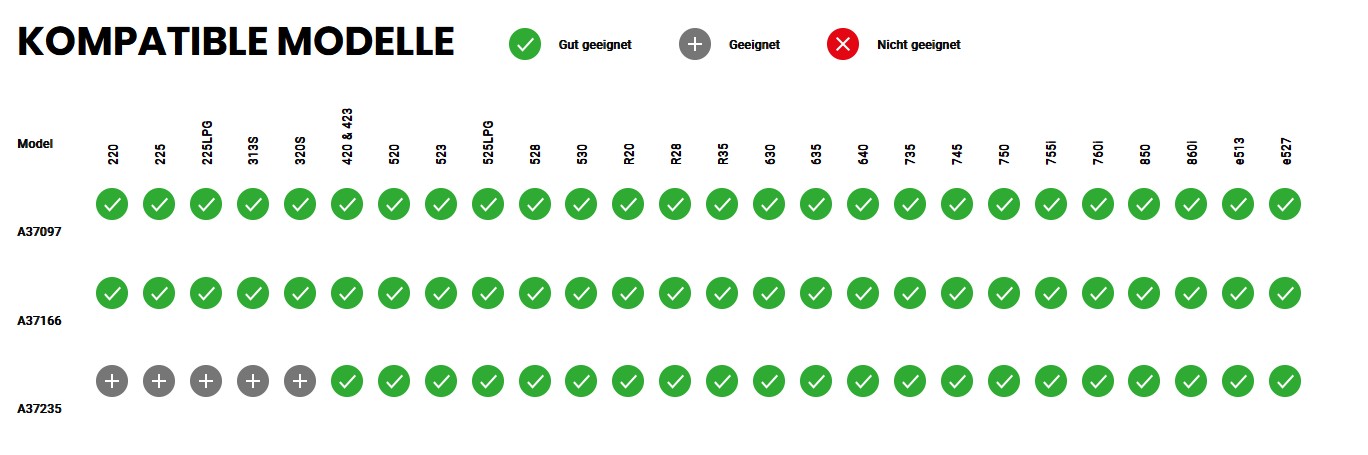Click the A37166 row label
The height and width of the screenshot is (455, 1368).
(x=40, y=320)
